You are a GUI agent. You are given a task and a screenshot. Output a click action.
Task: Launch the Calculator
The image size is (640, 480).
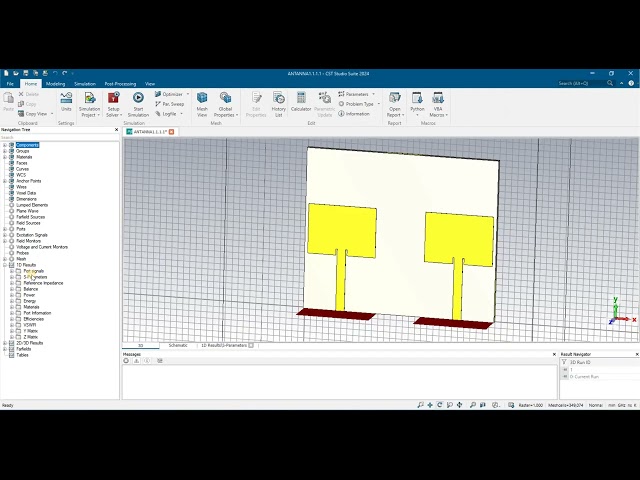click(301, 101)
